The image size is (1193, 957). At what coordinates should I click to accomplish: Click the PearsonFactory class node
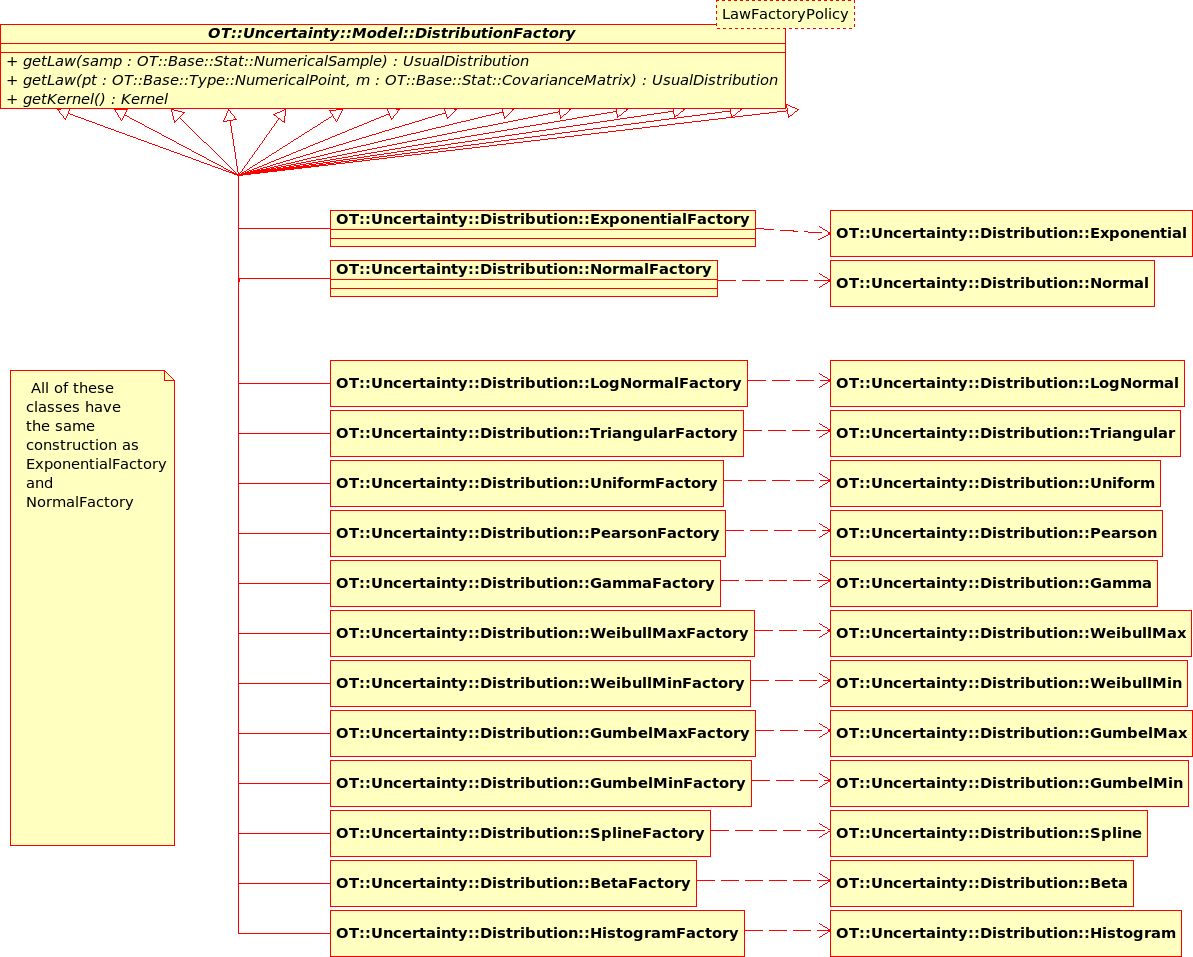pyautogui.click(x=527, y=533)
